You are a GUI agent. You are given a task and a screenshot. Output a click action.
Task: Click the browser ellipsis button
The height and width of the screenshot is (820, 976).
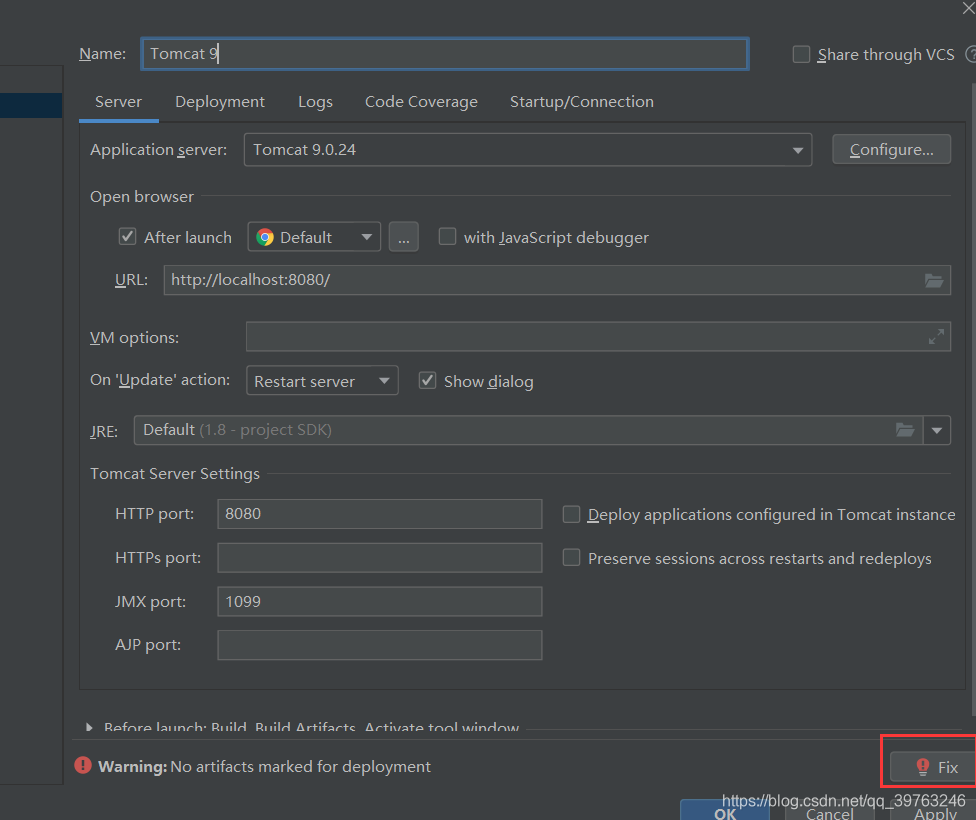point(403,237)
